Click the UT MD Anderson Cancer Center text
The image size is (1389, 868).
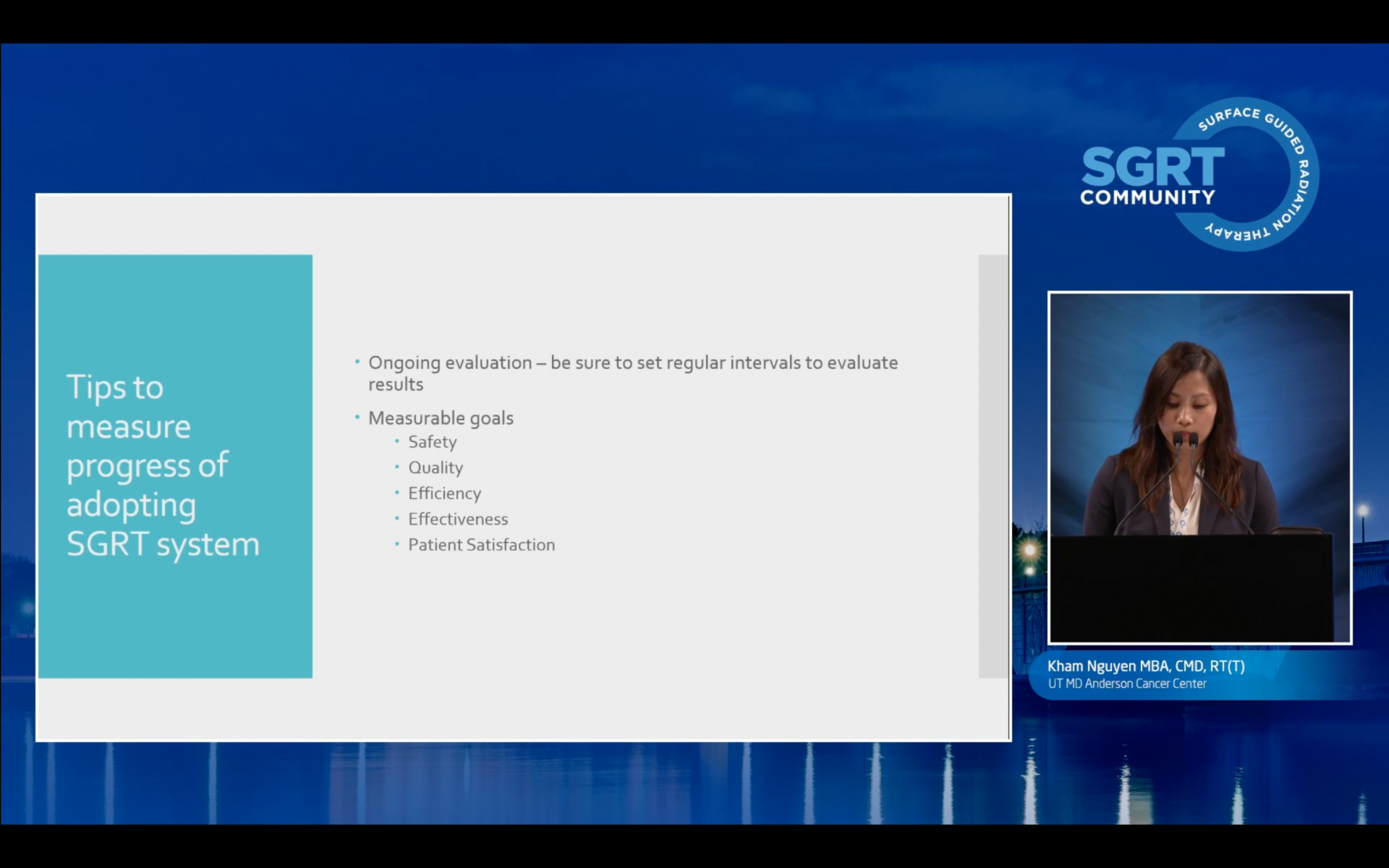coord(1126,684)
